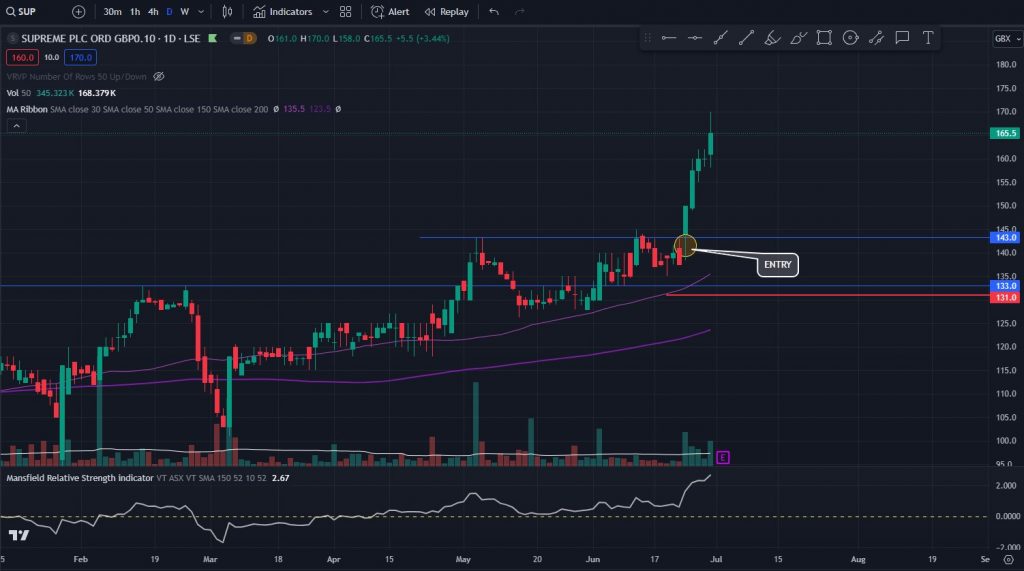Open the layout grid templates icon

click(x=345, y=12)
